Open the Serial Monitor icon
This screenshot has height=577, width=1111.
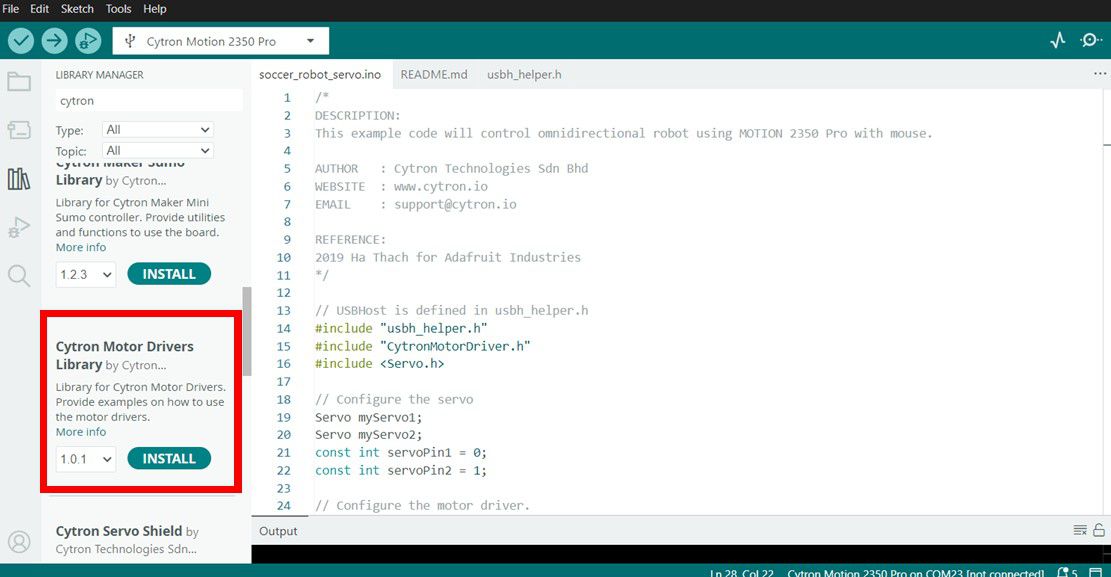1090,41
